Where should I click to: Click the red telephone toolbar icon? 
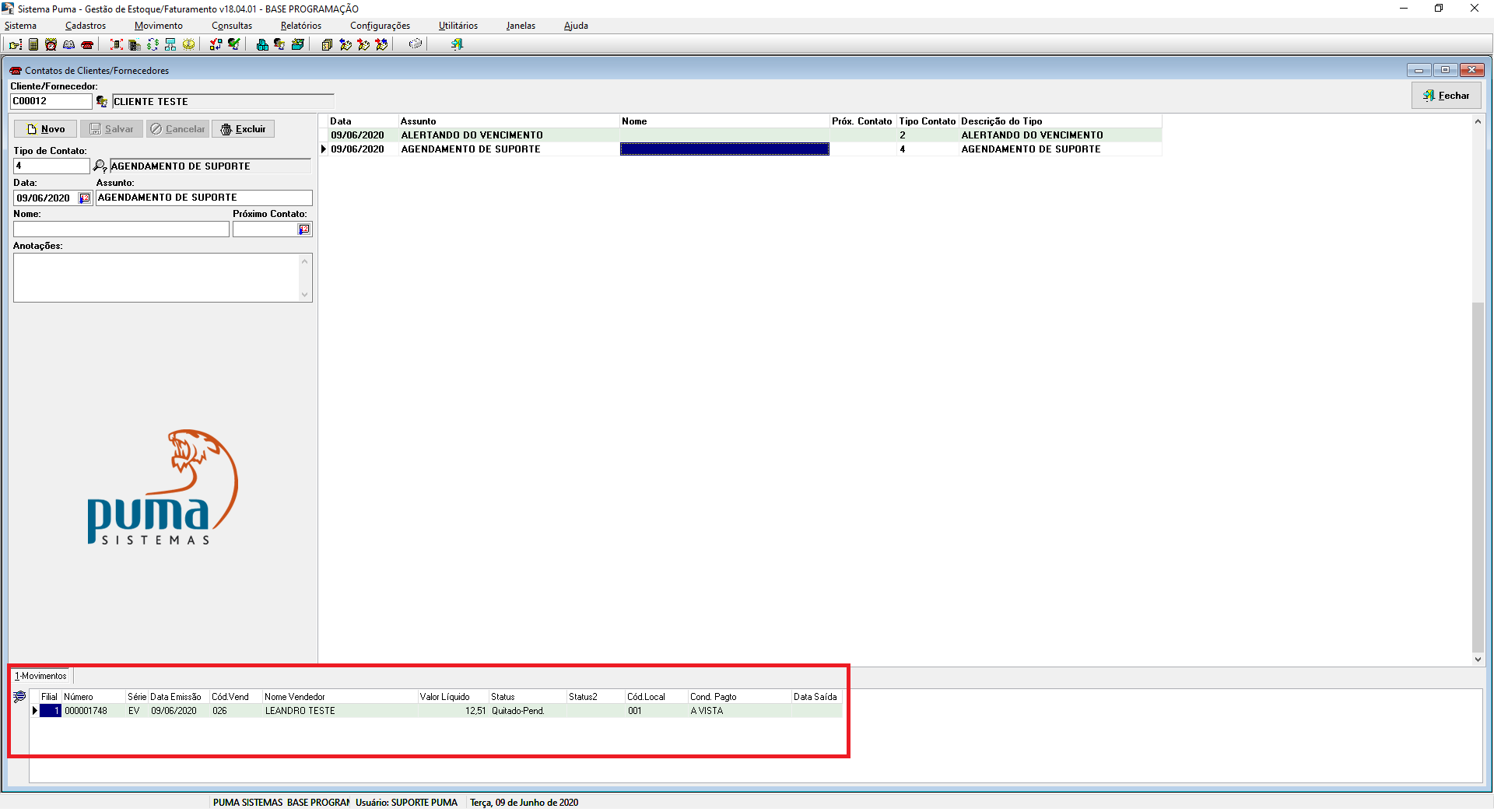click(87, 44)
